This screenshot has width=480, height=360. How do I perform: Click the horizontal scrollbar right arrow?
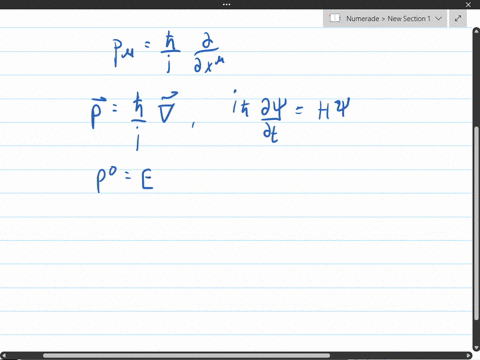click(468, 356)
